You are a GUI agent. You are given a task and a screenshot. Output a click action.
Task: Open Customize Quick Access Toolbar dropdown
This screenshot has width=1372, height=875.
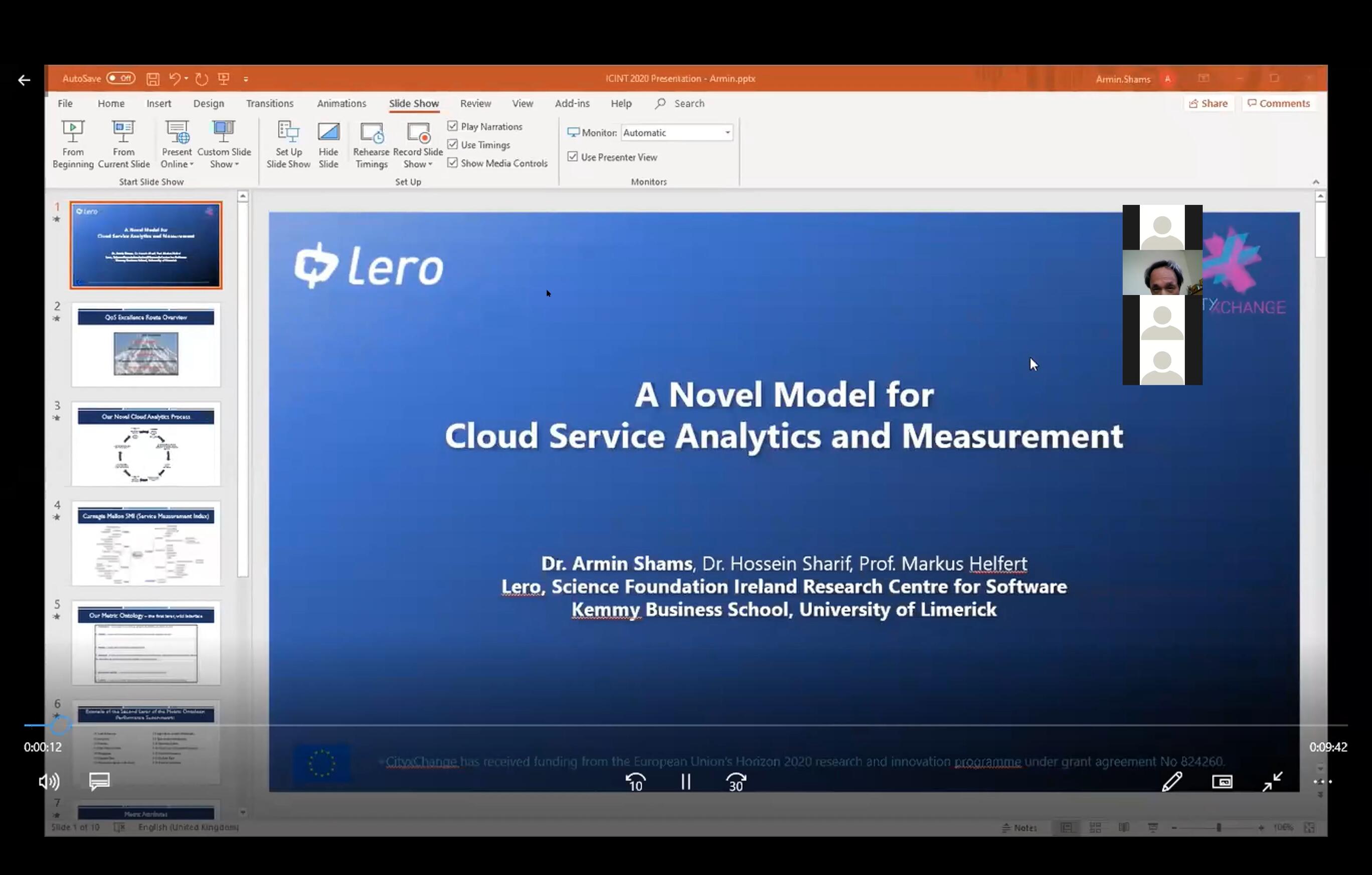pos(246,79)
